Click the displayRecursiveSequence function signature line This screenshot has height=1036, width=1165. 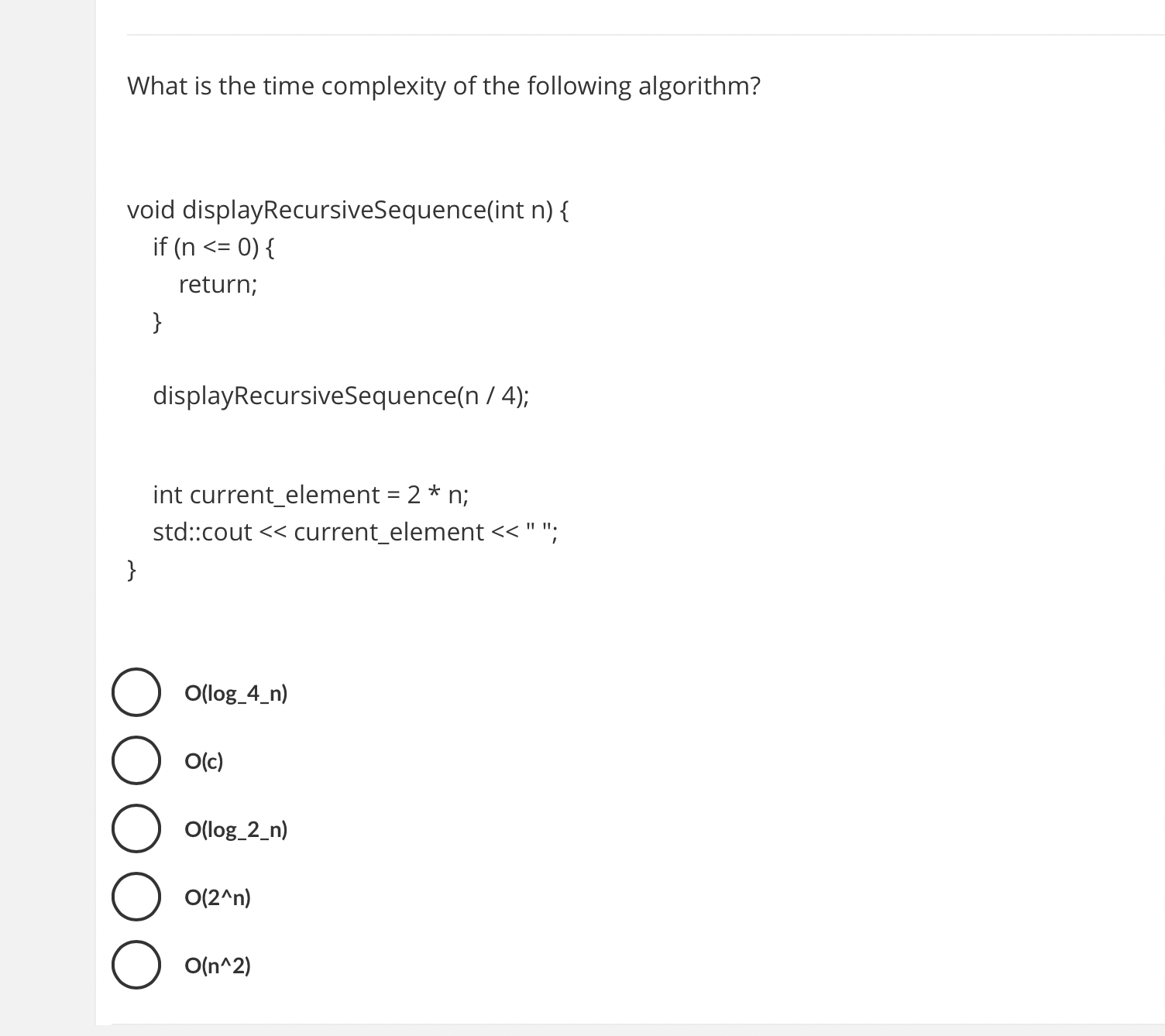click(349, 209)
